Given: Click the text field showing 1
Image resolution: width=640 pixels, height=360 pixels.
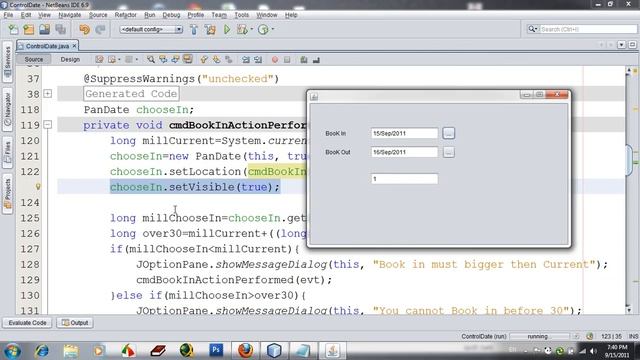Looking at the screenshot, I should (404, 179).
